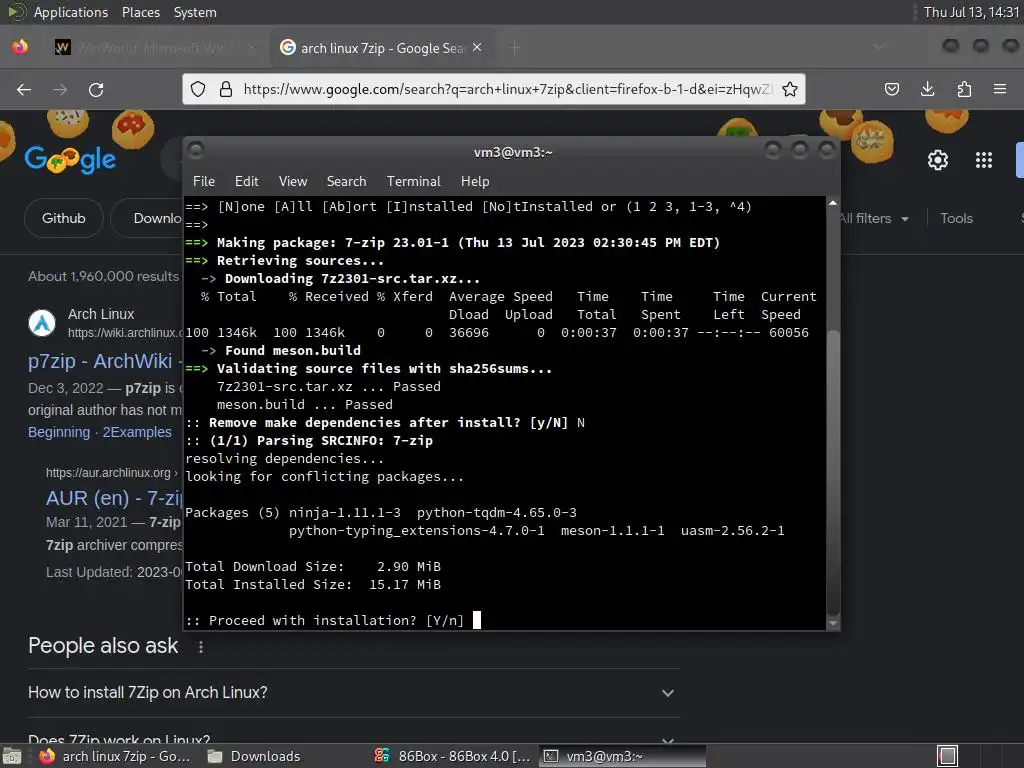Open the Terminal menu in terminal window

click(413, 182)
